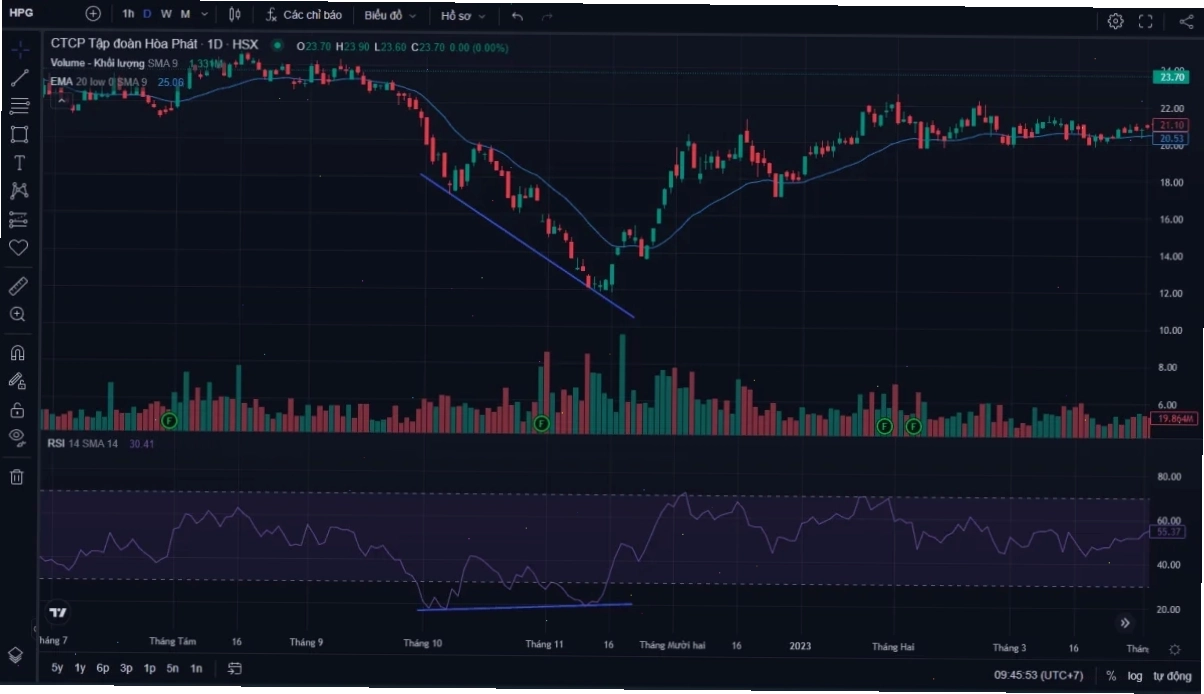Select the text annotation tool
Screen dimensions: 1204x694
pyautogui.click(x=19, y=162)
